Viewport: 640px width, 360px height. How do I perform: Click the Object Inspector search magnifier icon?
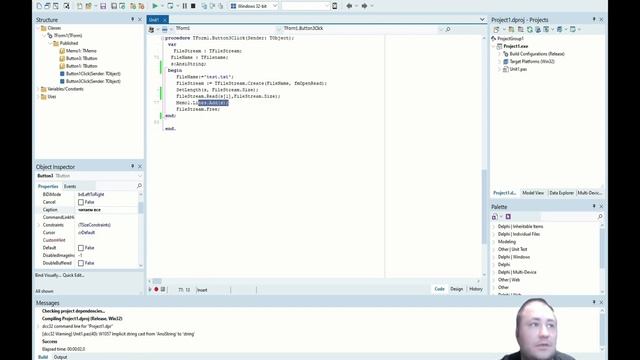(139, 186)
